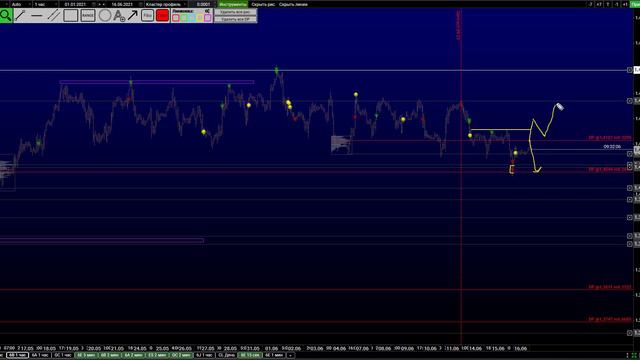Select the parallel channel lines tool
The image size is (640, 360).
point(54,16)
